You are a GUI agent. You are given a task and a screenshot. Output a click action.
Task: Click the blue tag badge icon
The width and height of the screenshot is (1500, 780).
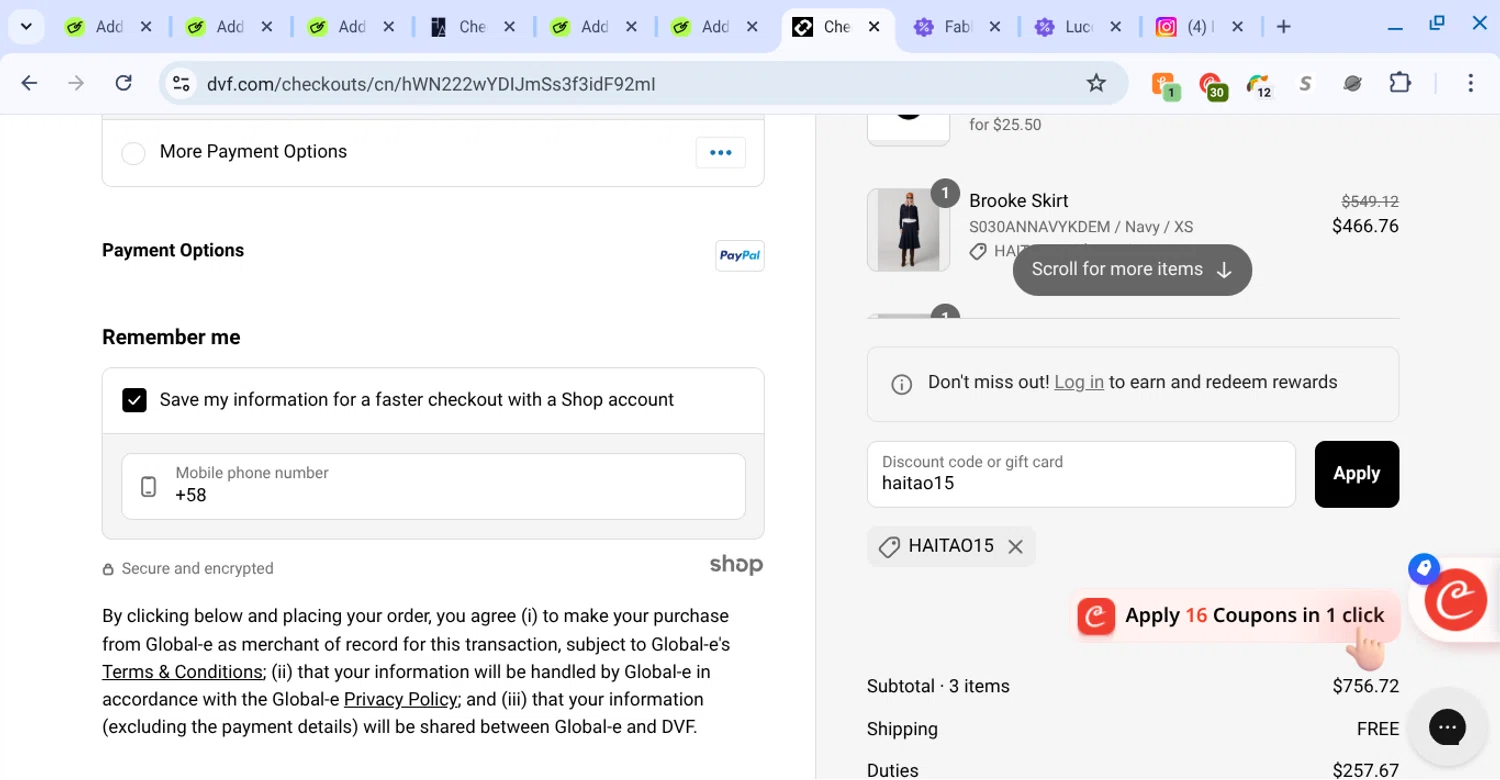pos(1424,569)
